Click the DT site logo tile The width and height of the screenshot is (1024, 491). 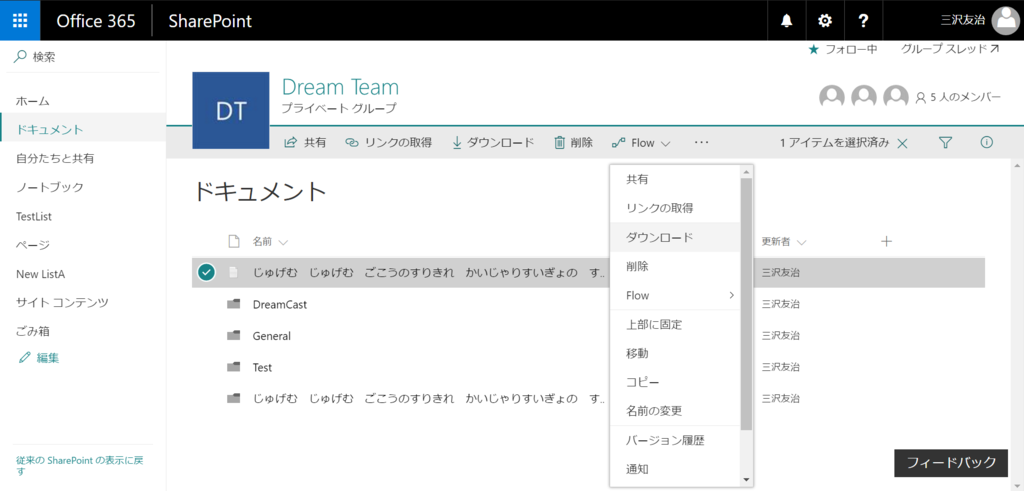click(231, 110)
